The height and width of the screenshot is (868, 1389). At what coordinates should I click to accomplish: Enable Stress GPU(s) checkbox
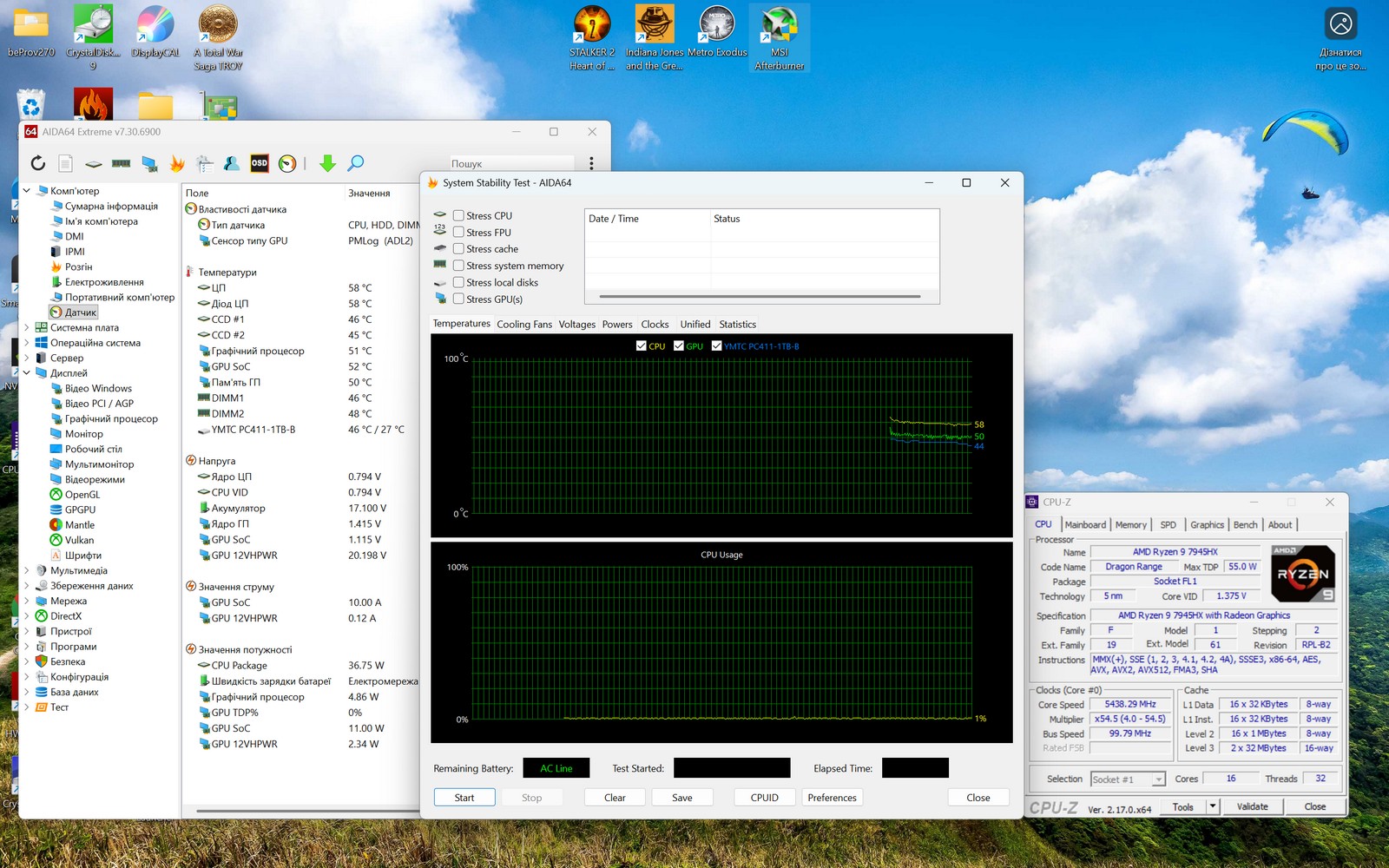(458, 299)
